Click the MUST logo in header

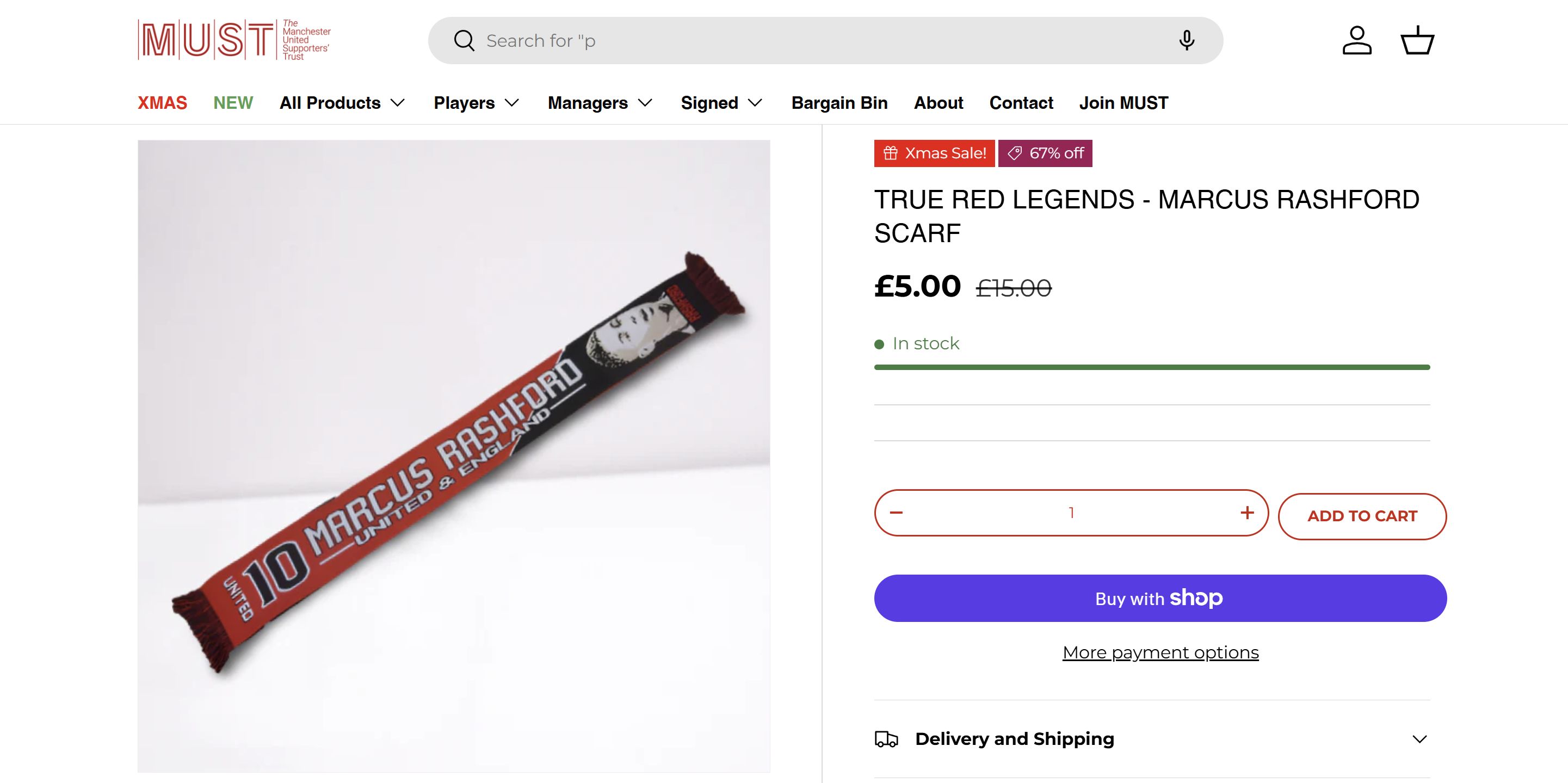pyautogui.click(x=234, y=40)
